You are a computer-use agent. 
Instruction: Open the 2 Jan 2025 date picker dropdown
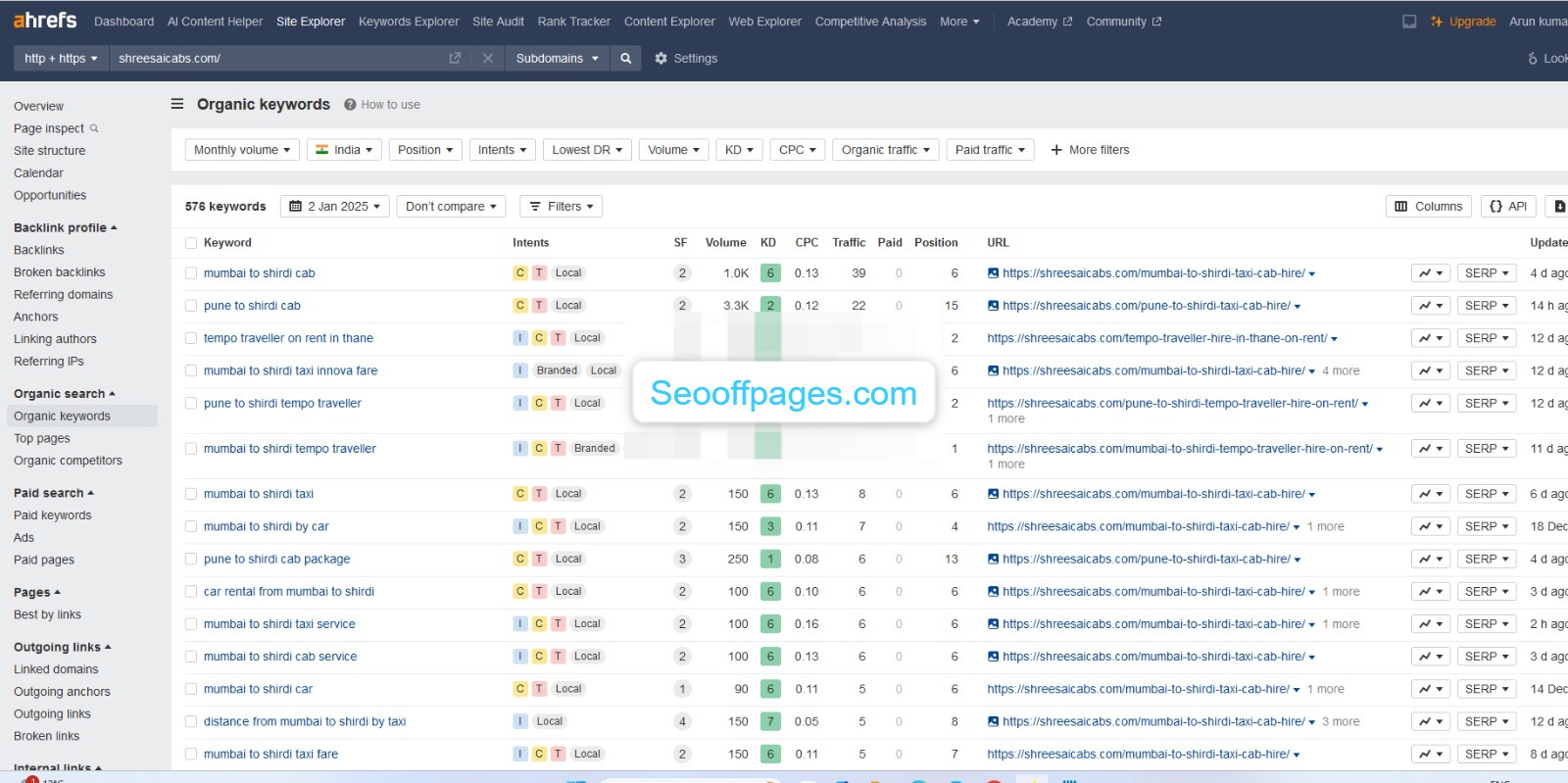click(335, 207)
